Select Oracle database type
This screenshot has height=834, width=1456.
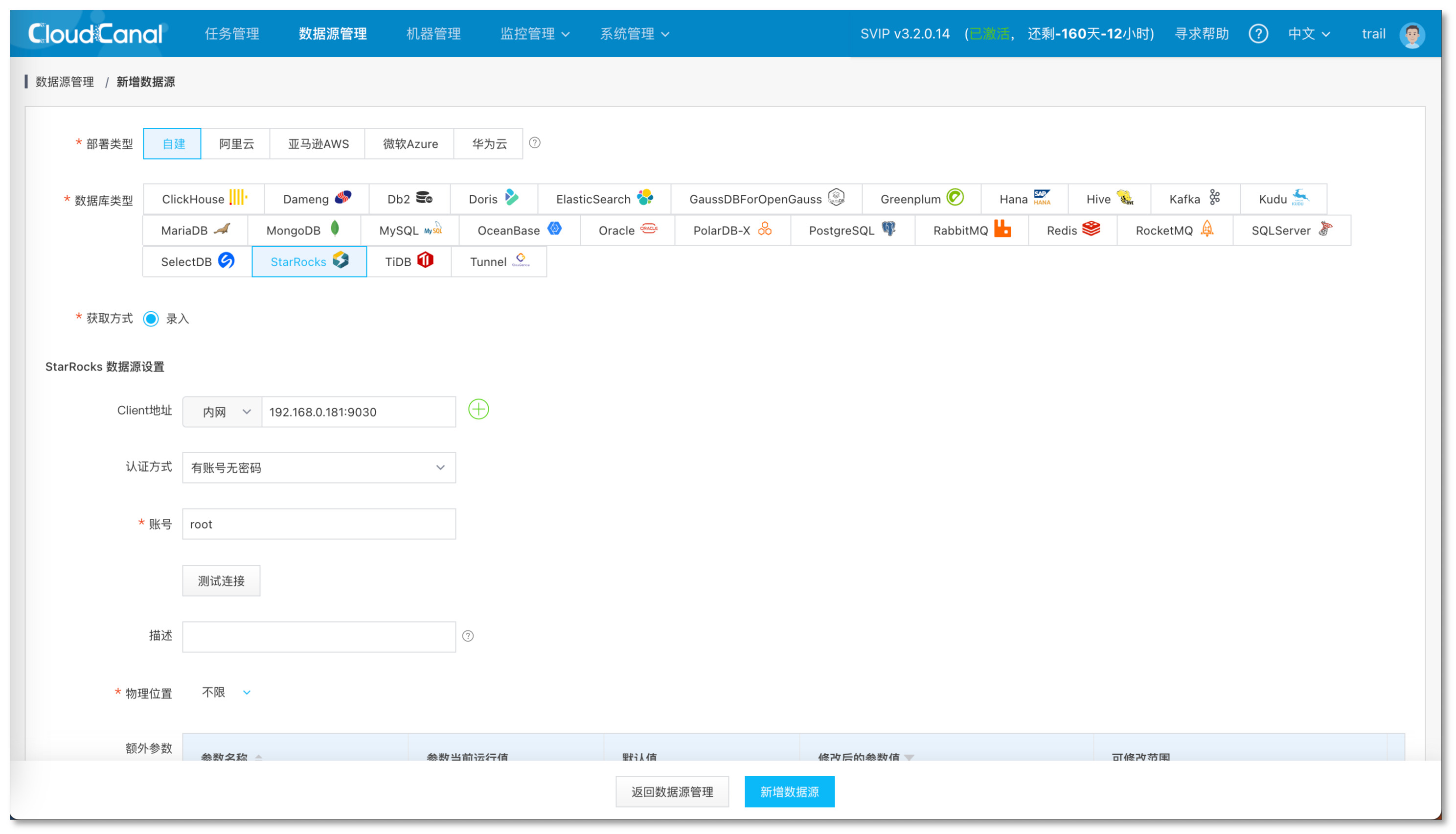[x=628, y=230]
